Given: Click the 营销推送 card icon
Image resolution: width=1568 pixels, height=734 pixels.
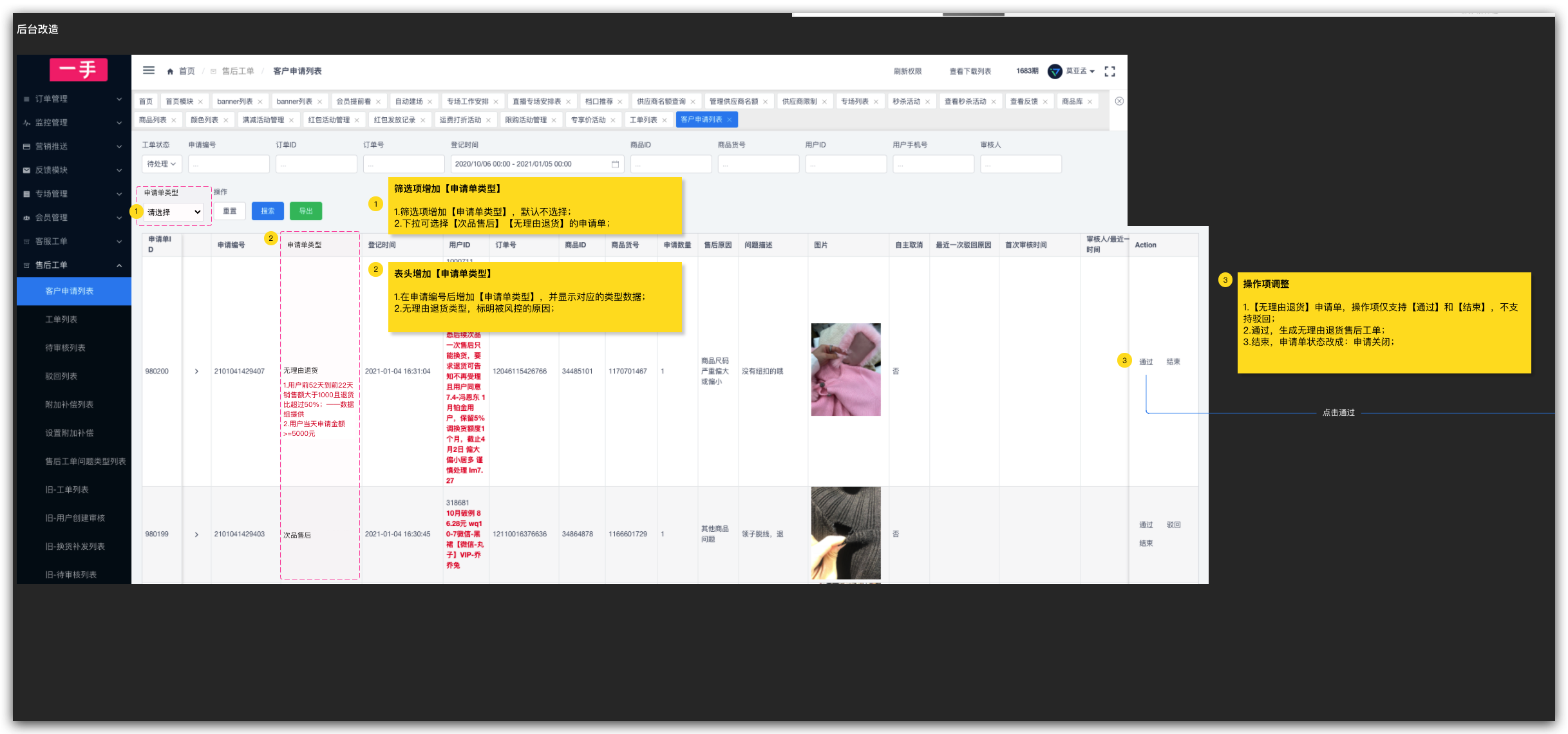Looking at the screenshot, I should tap(26, 147).
